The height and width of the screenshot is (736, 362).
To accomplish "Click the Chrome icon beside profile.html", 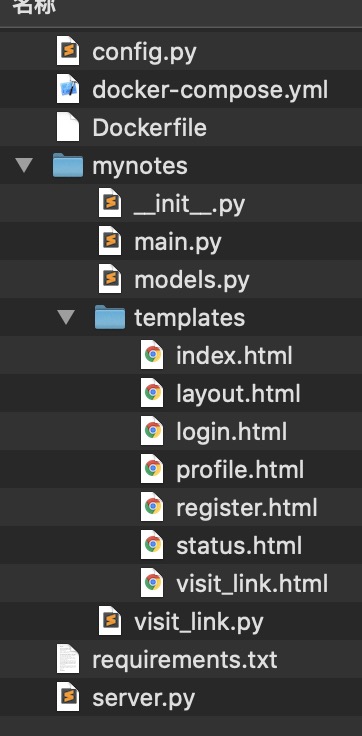I will 152,469.
